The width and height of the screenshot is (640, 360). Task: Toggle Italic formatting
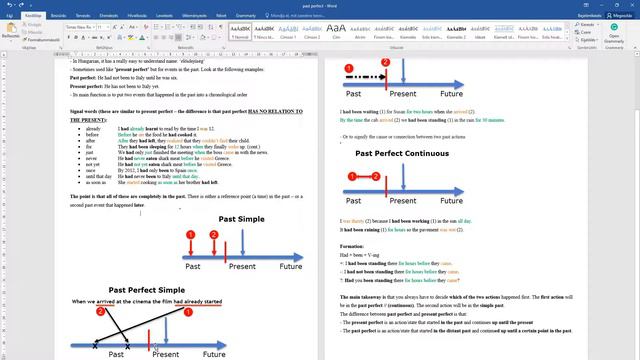tap(76, 38)
